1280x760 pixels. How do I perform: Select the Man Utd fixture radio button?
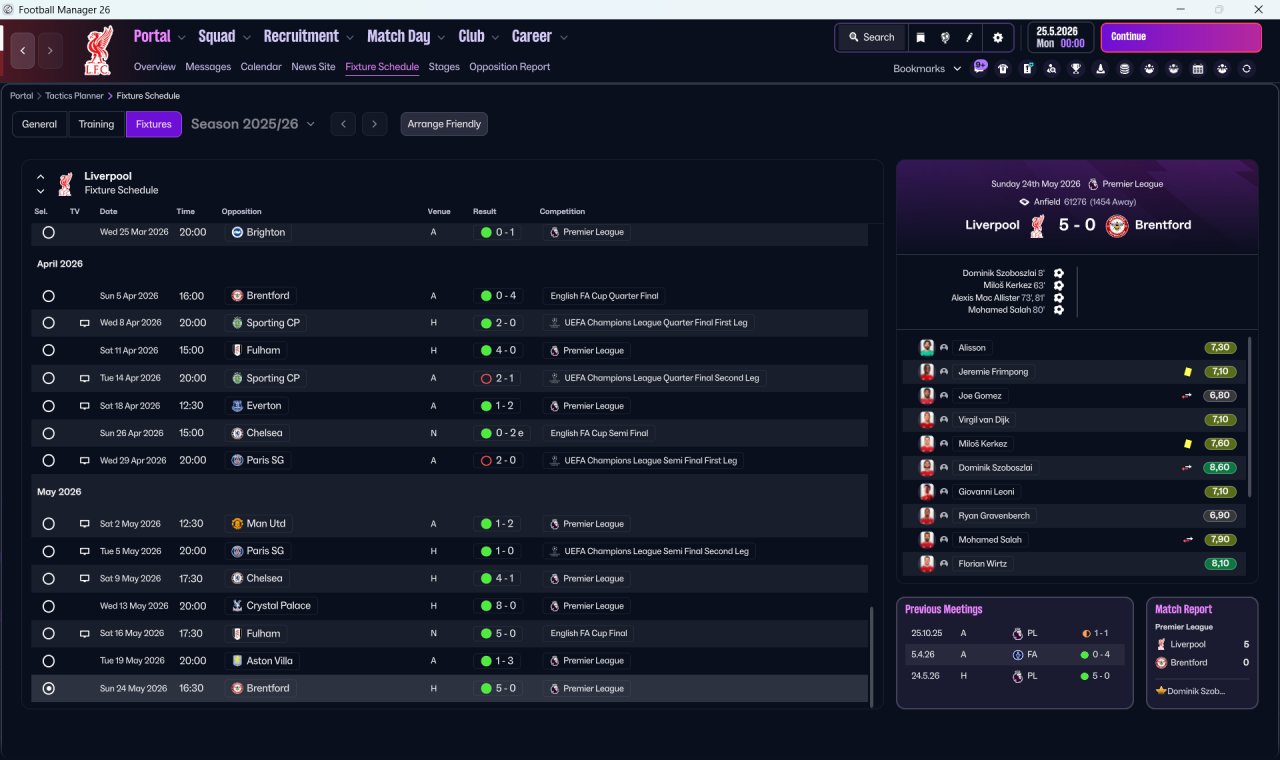tap(48, 524)
